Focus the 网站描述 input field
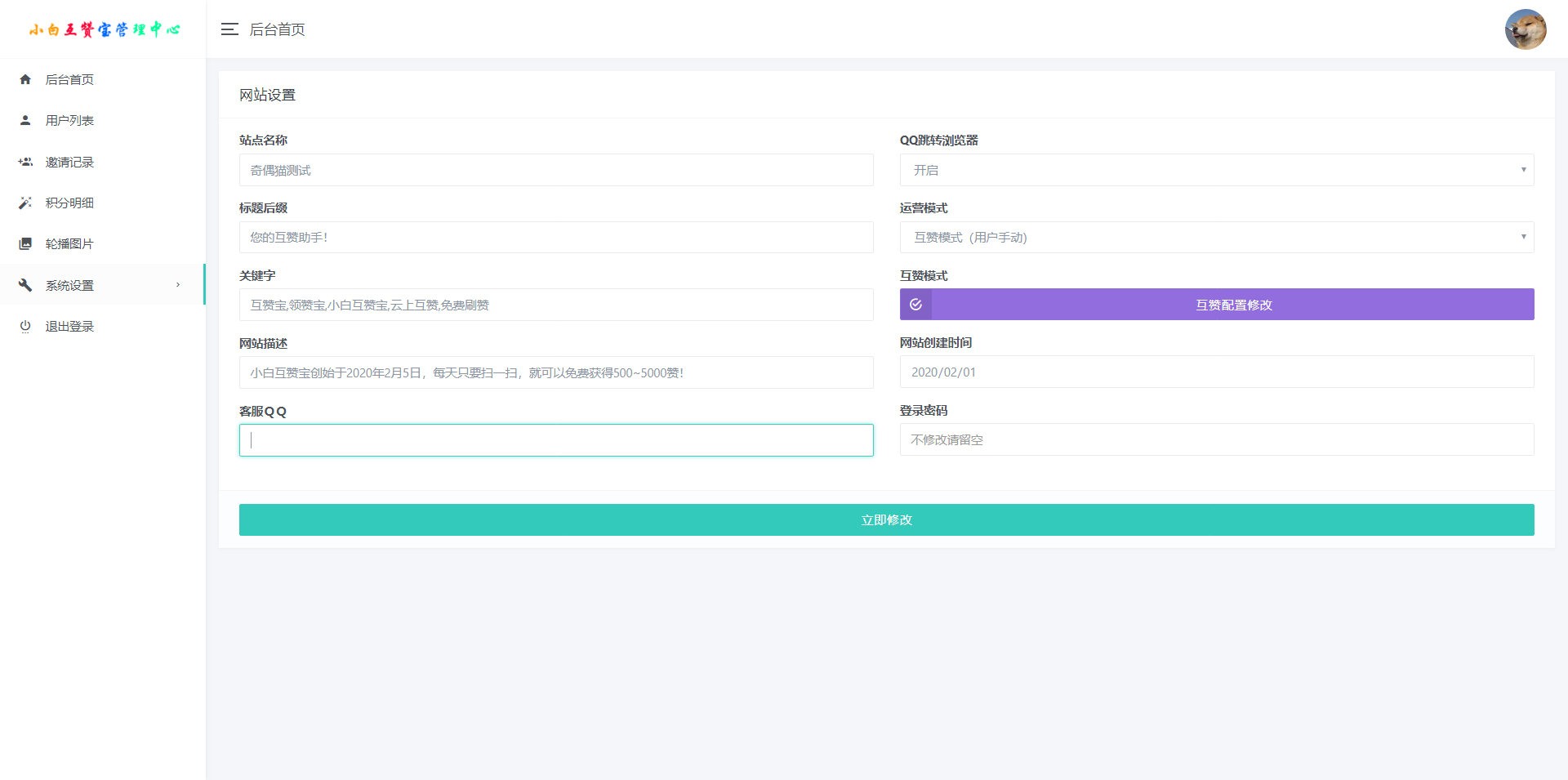 [556, 372]
